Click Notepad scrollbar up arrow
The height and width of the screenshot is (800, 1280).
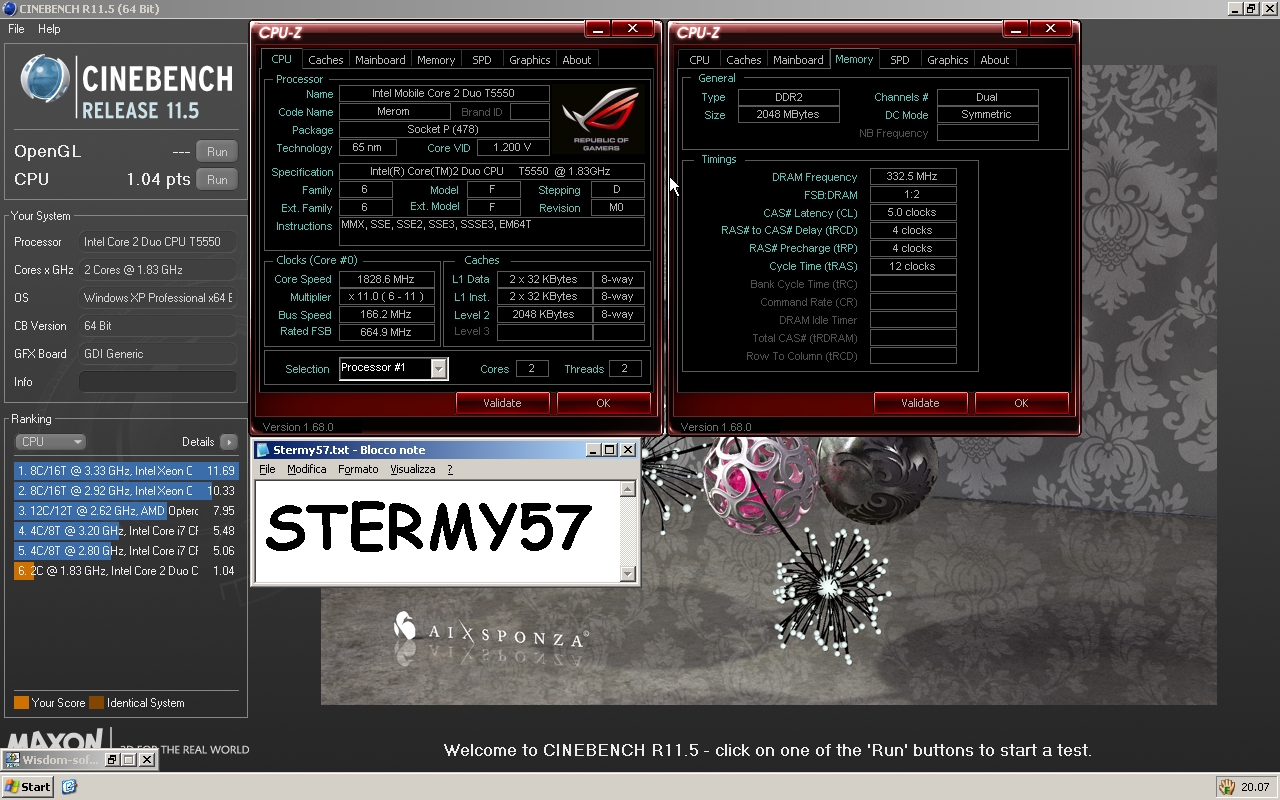[628, 489]
